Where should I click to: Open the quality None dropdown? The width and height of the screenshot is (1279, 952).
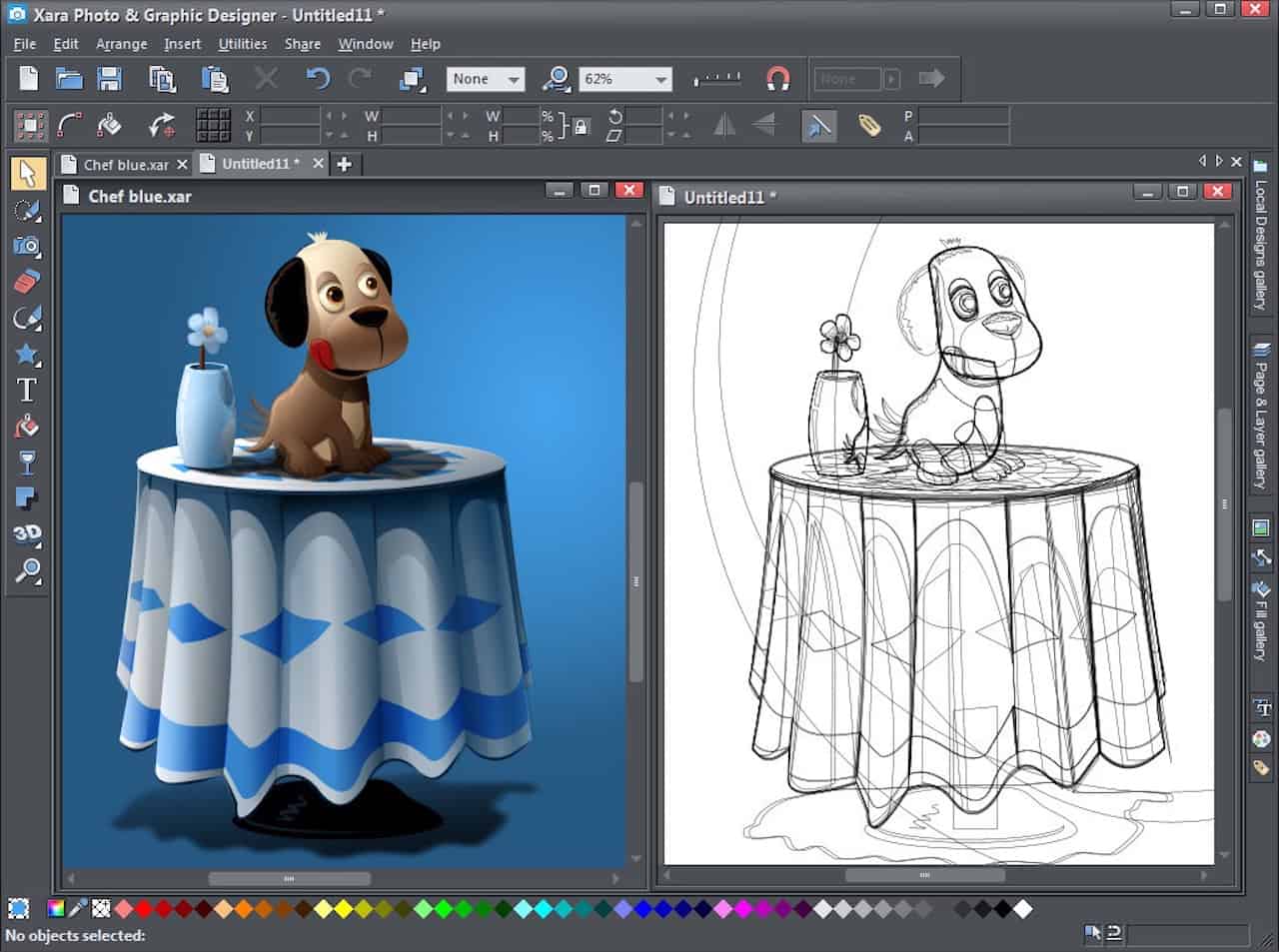(x=486, y=79)
